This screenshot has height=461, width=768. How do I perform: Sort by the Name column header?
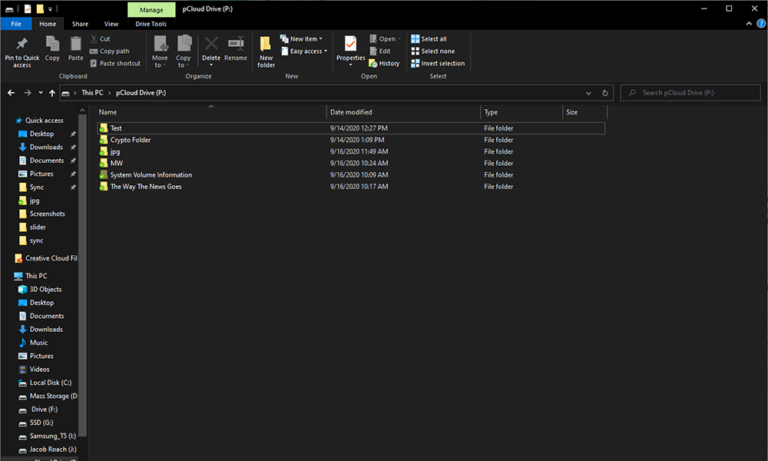[212, 112]
